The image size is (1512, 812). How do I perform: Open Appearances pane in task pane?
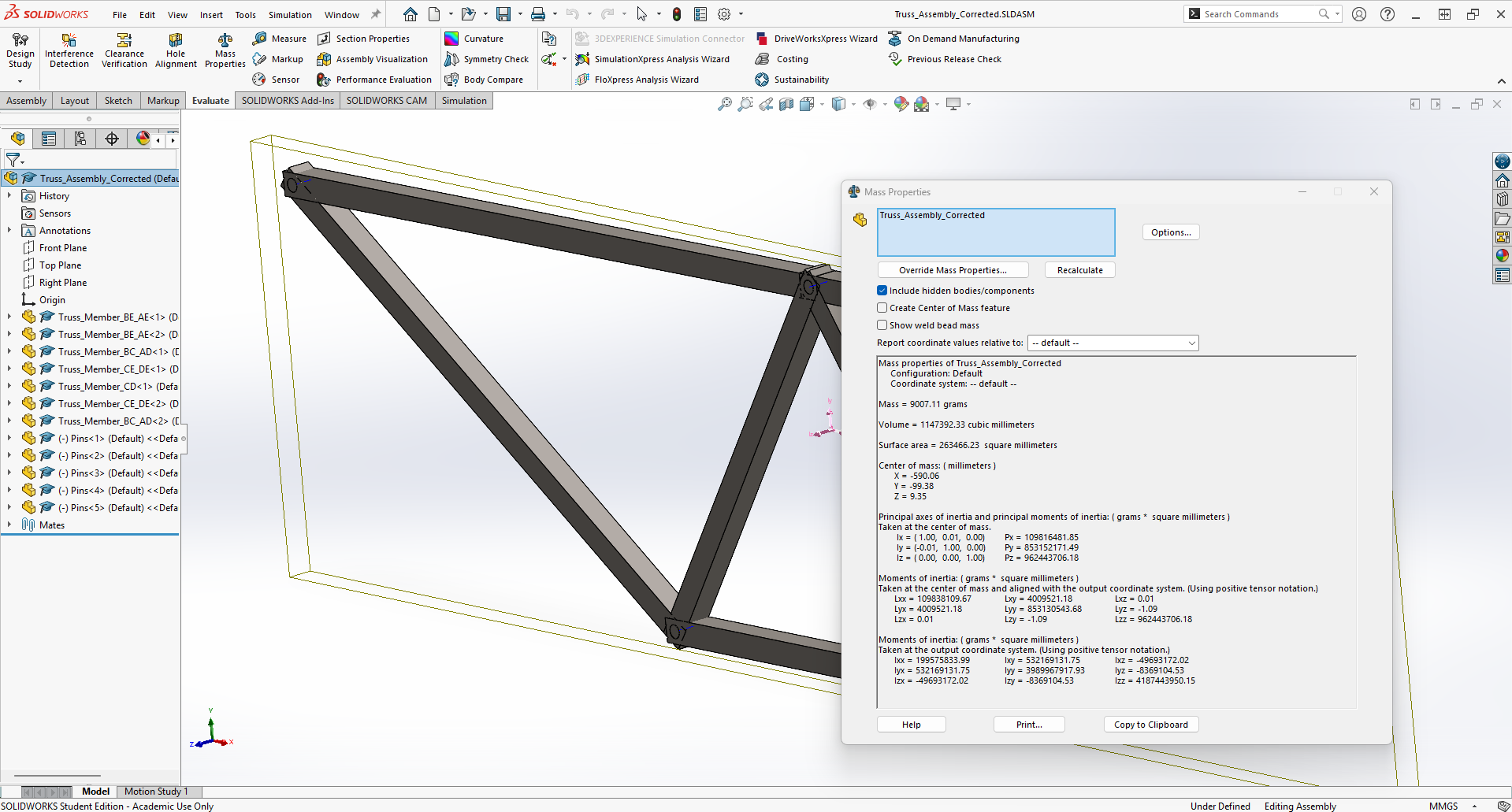(1503, 255)
